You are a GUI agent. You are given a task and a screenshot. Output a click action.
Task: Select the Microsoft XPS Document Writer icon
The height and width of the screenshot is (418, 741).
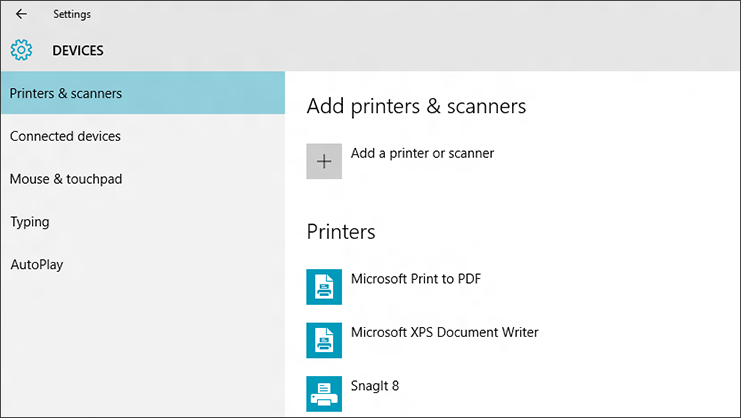point(324,339)
